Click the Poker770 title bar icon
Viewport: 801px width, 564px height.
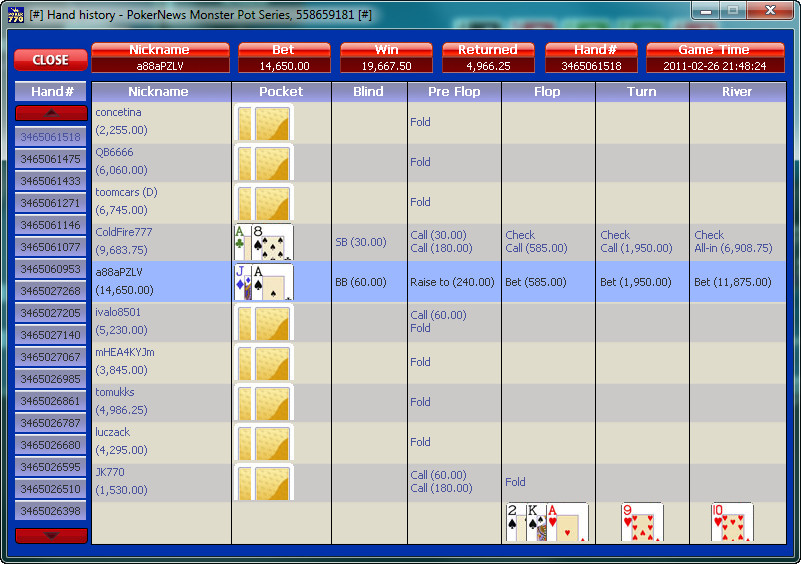[16, 15]
